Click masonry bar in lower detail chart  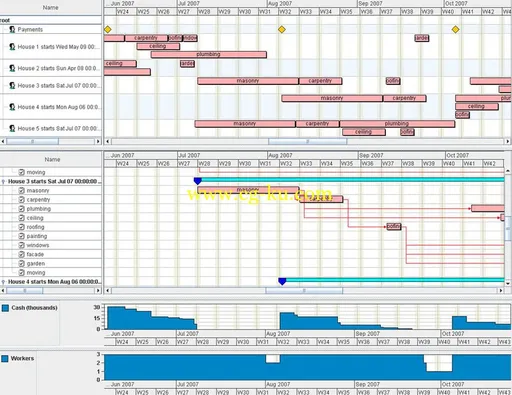coord(248,190)
